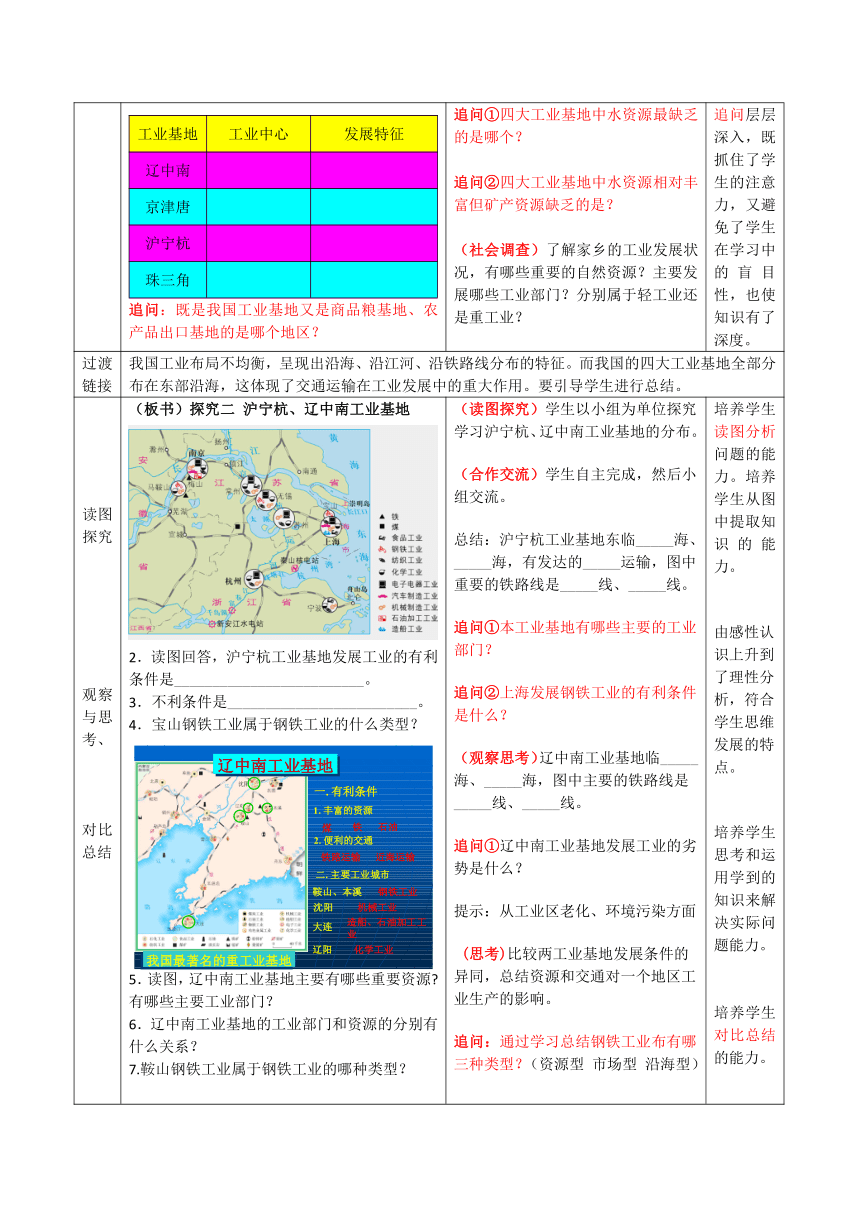The height and width of the screenshot is (1216, 860).
Task: Select the "沪宁杭" cell in the colored table
Action: 168,243
